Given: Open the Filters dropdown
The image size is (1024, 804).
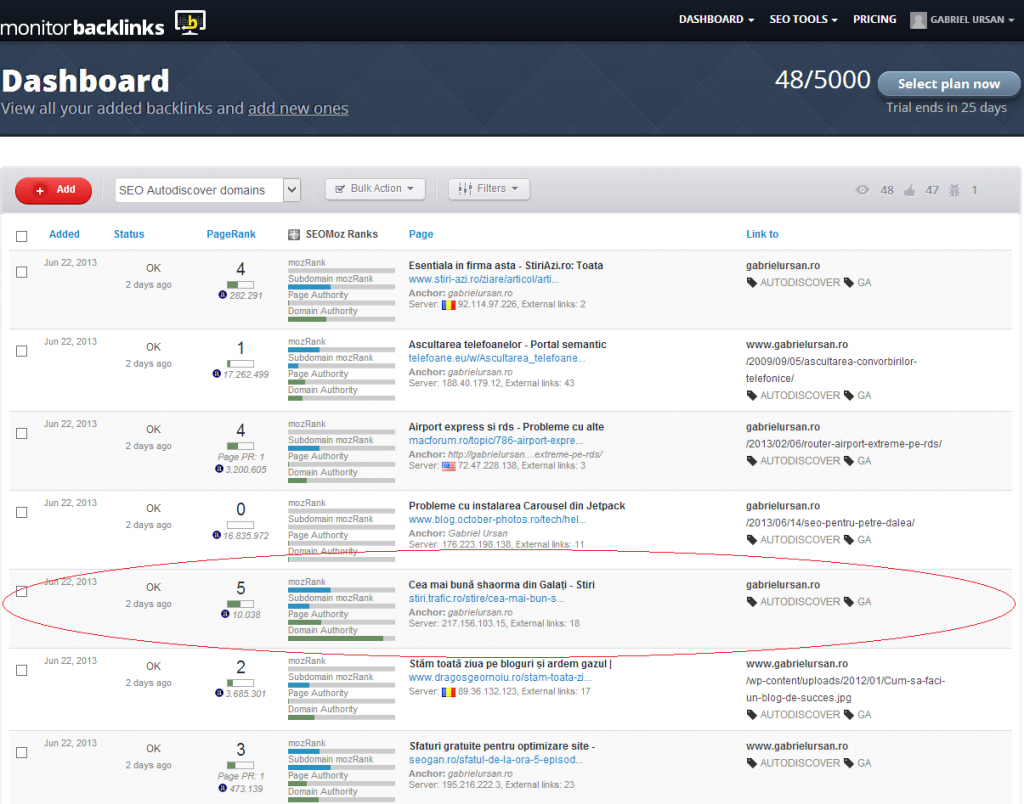Looking at the screenshot, I should click(488, 189).
